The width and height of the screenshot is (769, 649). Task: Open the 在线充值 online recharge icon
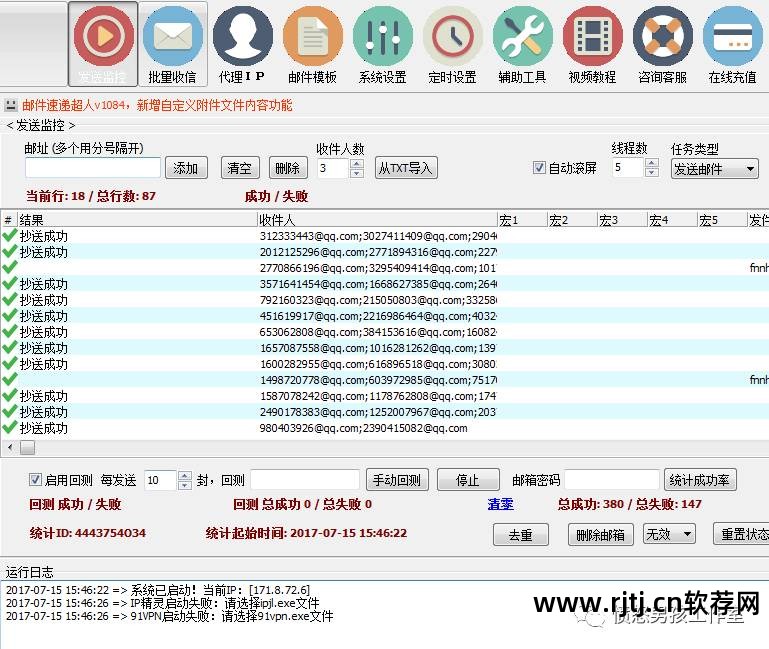pos(733,44)
